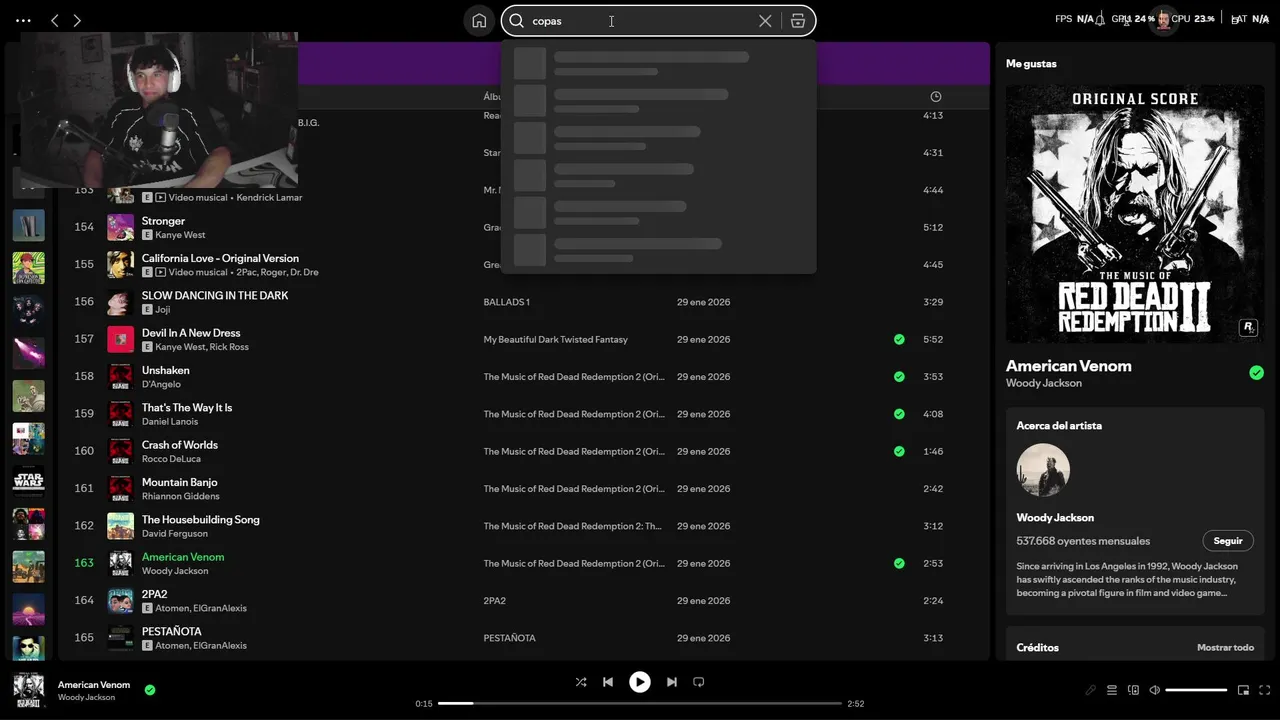The image size is (1280, 720).
Task: Click the search magnifier icon
Action: pyautogui.click(x=517, y=21)
